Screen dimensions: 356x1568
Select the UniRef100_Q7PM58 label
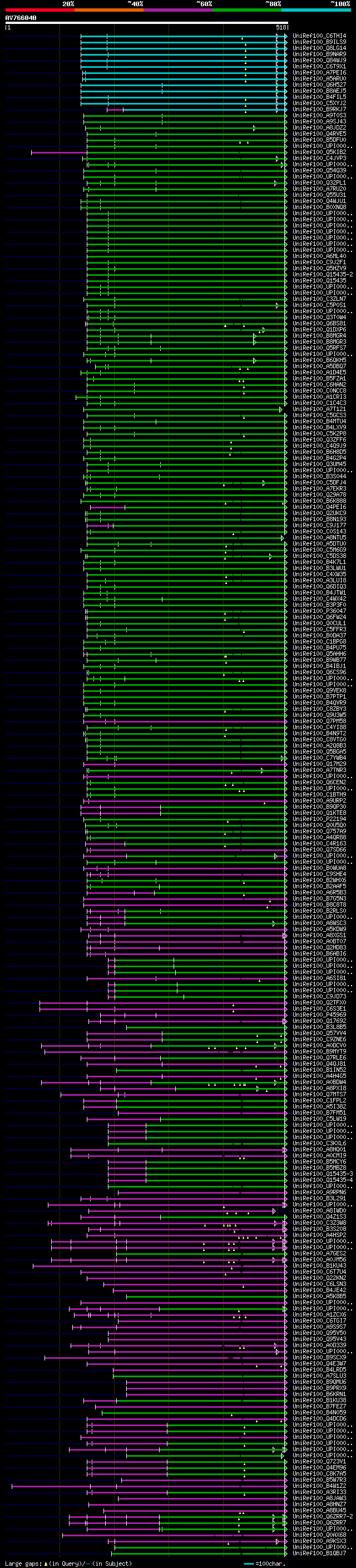[319, 721]
